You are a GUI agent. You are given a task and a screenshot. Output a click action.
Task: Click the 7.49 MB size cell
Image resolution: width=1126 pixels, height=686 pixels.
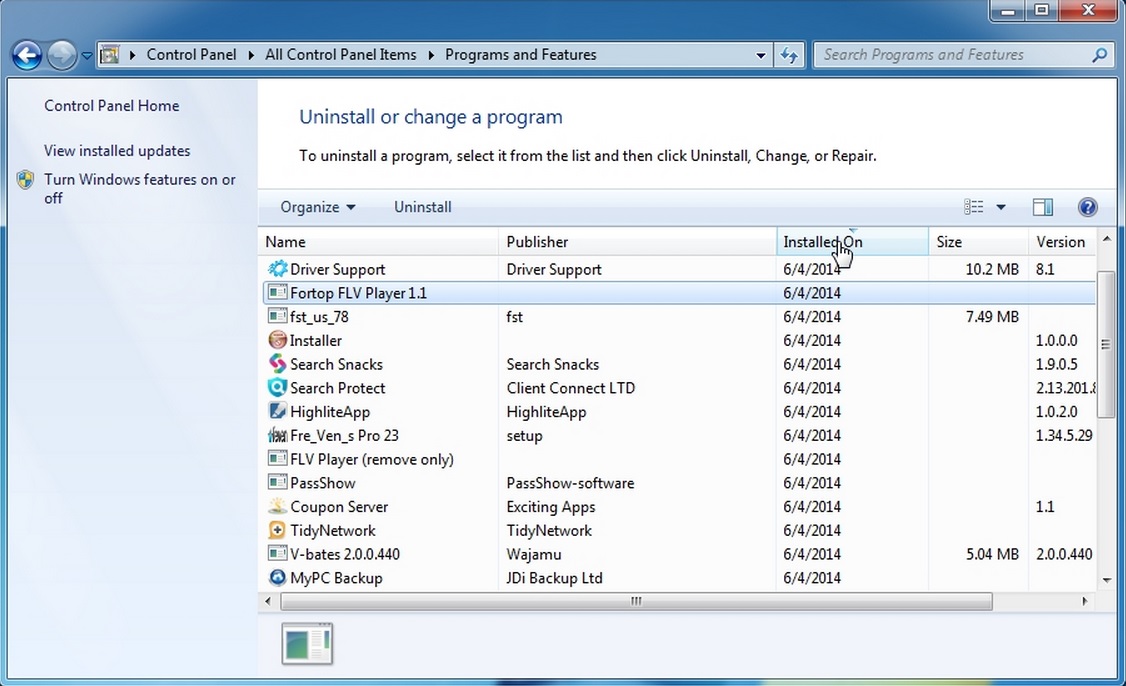(992, 317)
